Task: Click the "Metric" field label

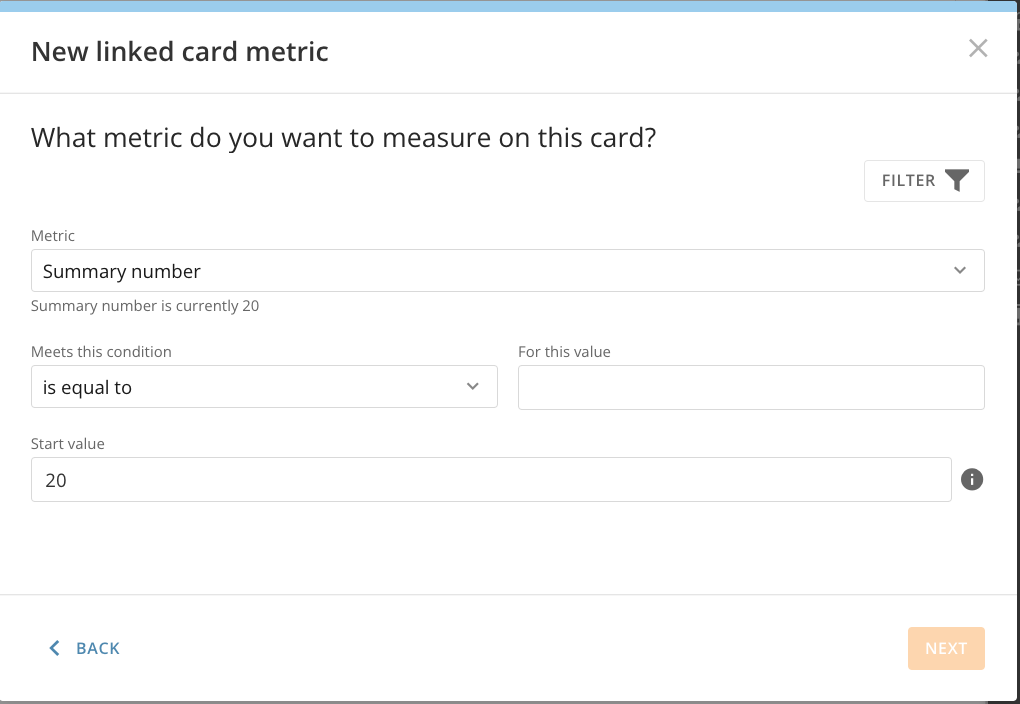Action: (53, 236)
